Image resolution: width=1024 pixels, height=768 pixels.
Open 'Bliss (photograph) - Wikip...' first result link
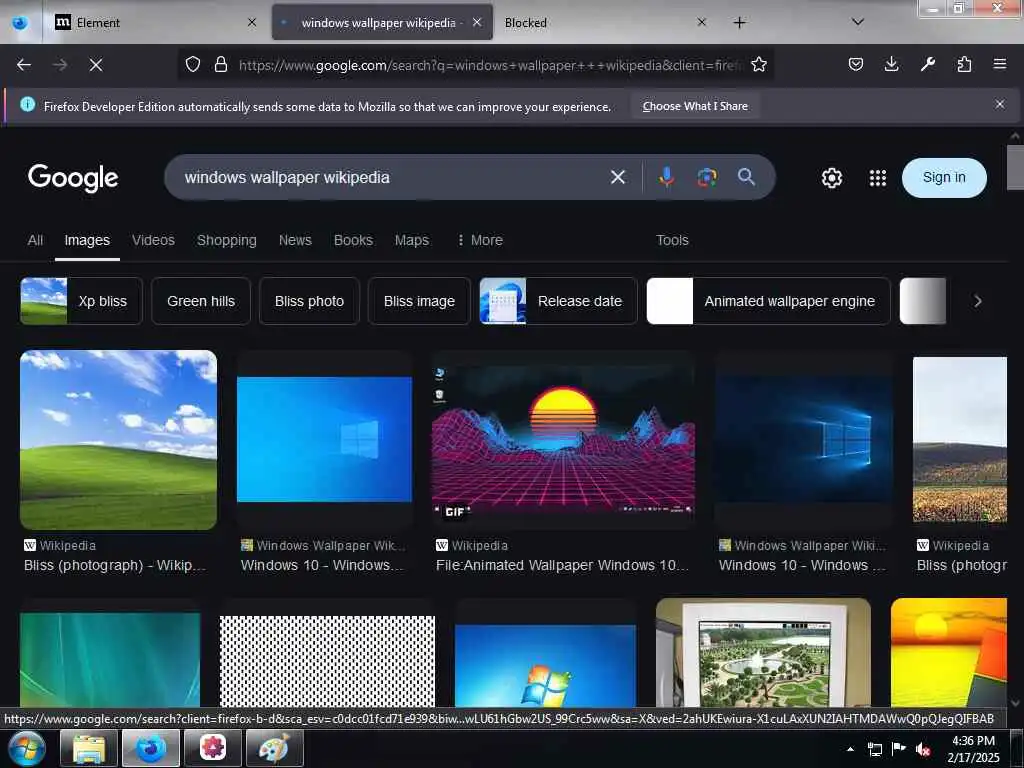[x=114, y=565]
